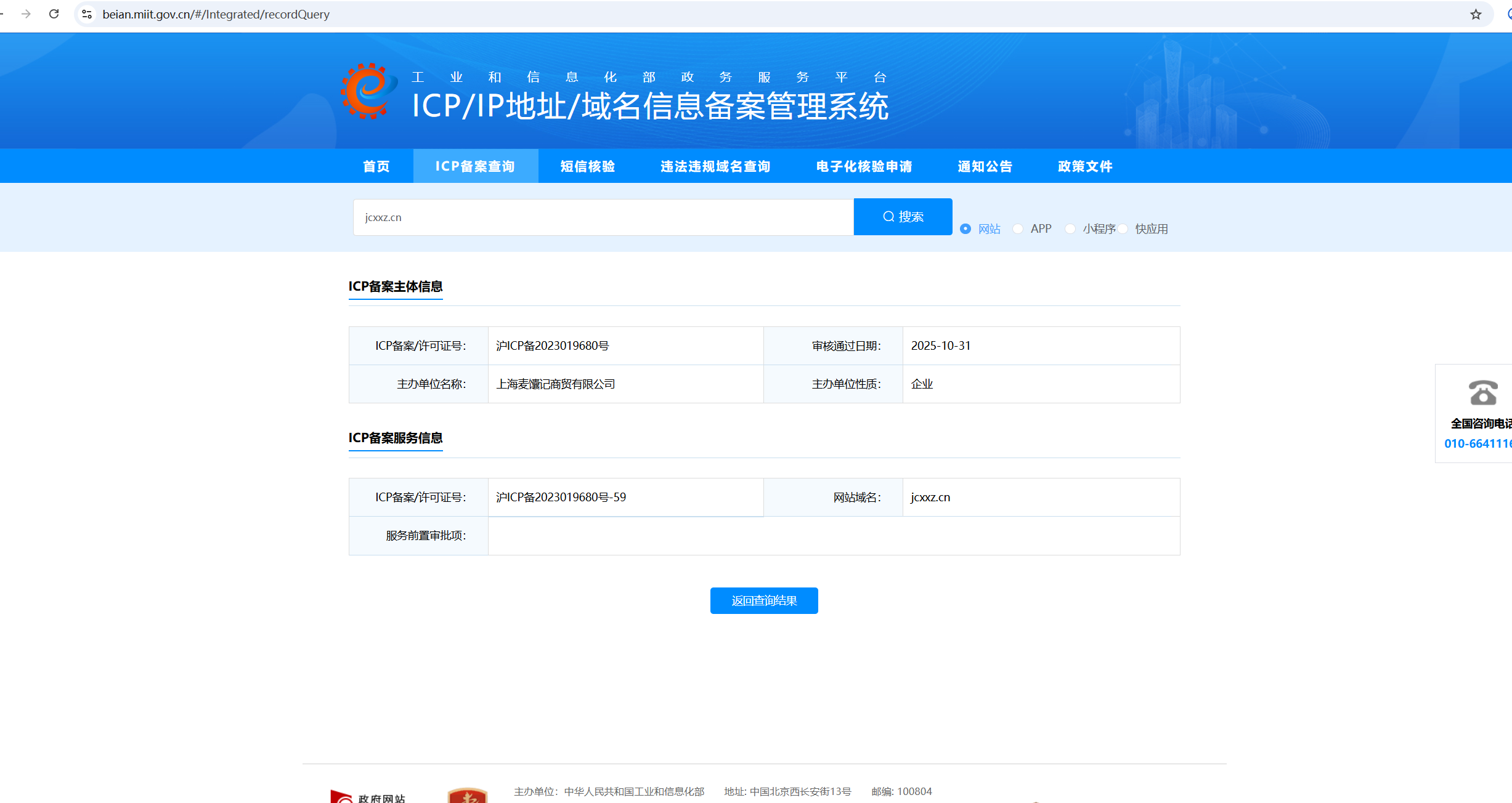The height and width of the screenshot is (803, 1512).
Task: Click the jcxxz.cn search input field
Action: (603, 217)
